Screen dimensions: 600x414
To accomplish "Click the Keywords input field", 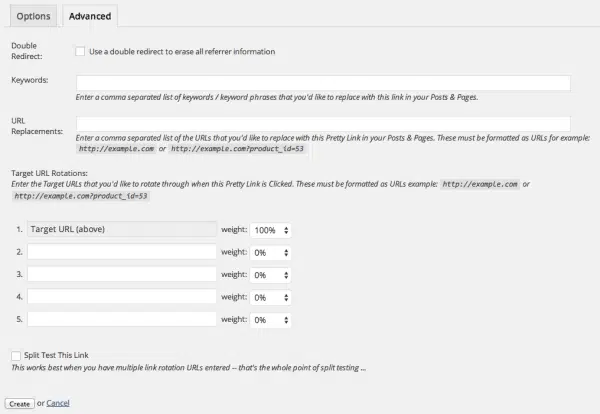I will 323,83.
